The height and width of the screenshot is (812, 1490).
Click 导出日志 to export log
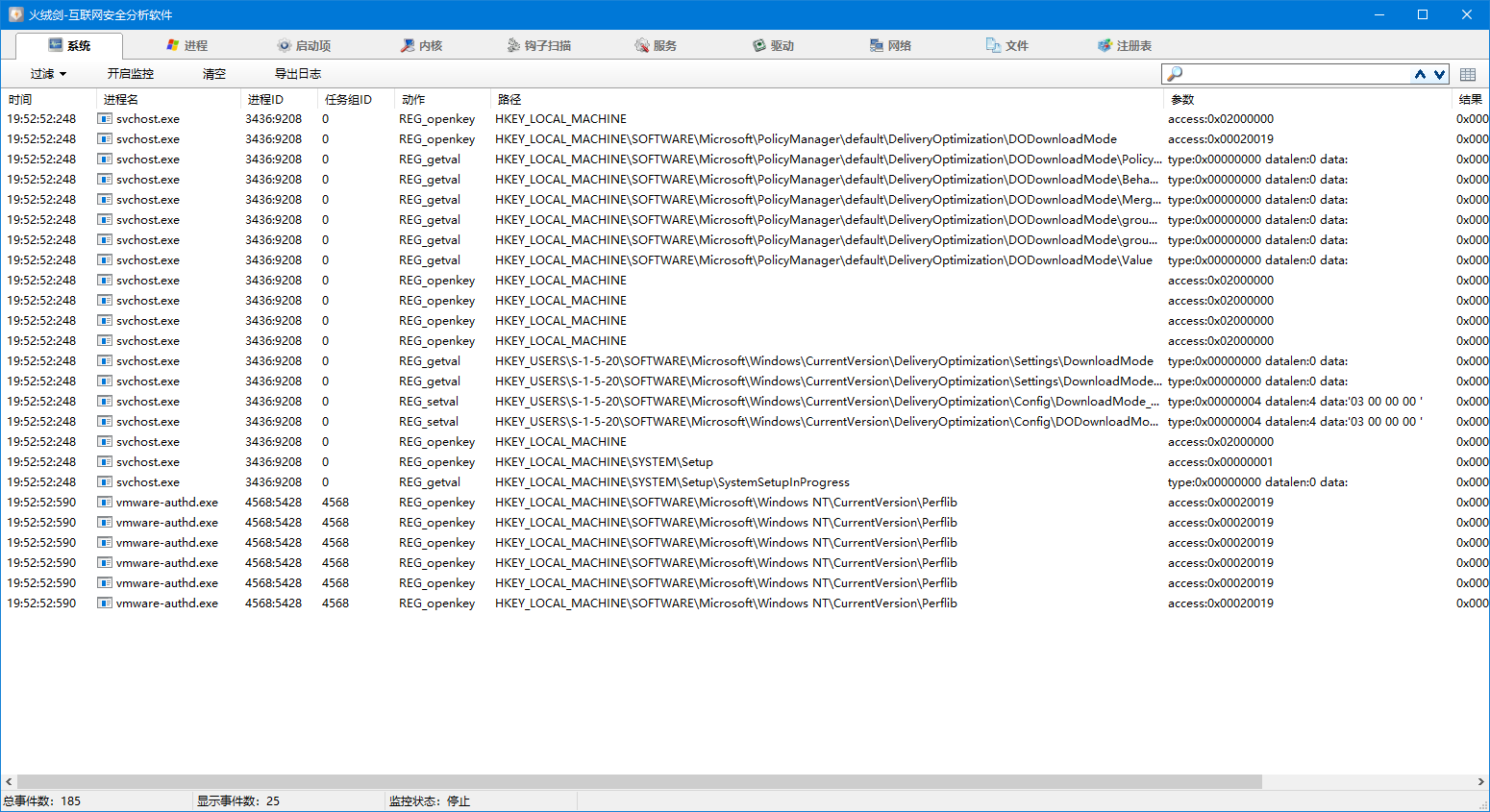click(x=298, y=74)
